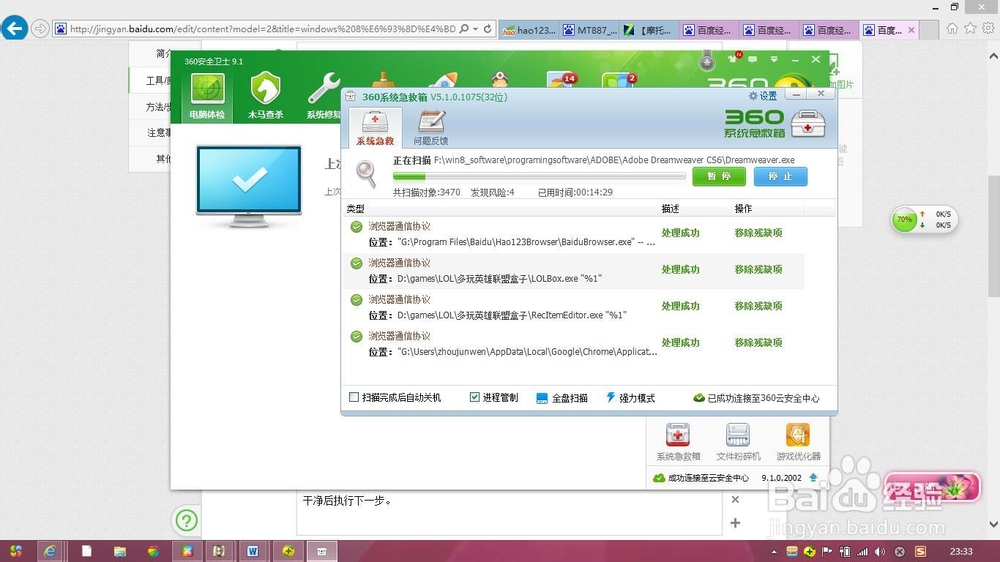The image size is (1000, 562).
Task: Open 系统修复 wrench in 360安全卫士
Action: tap(323, 96)
